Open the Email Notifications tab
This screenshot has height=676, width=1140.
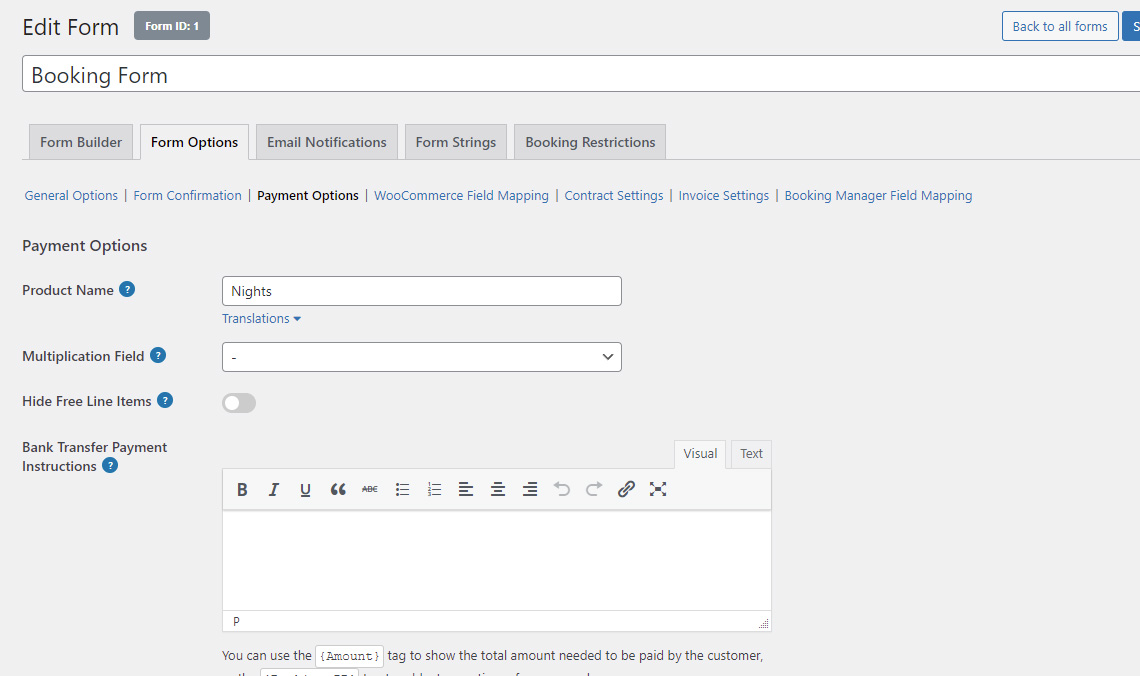pyautogui.click(x=326, y=142)
